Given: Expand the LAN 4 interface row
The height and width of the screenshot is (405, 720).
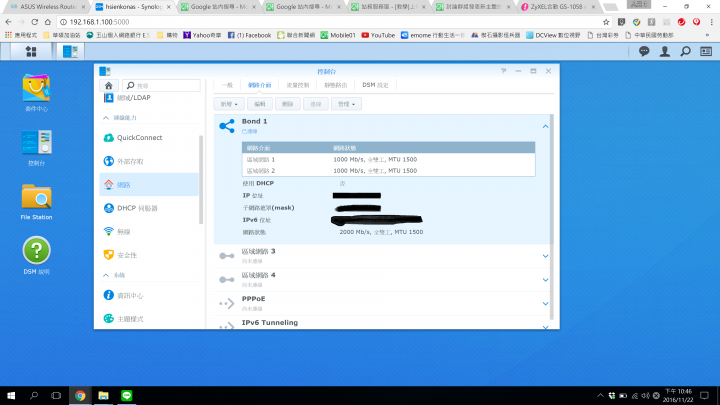Looking at the screenshot, I should pyautogui.click(x=545, y=280).
